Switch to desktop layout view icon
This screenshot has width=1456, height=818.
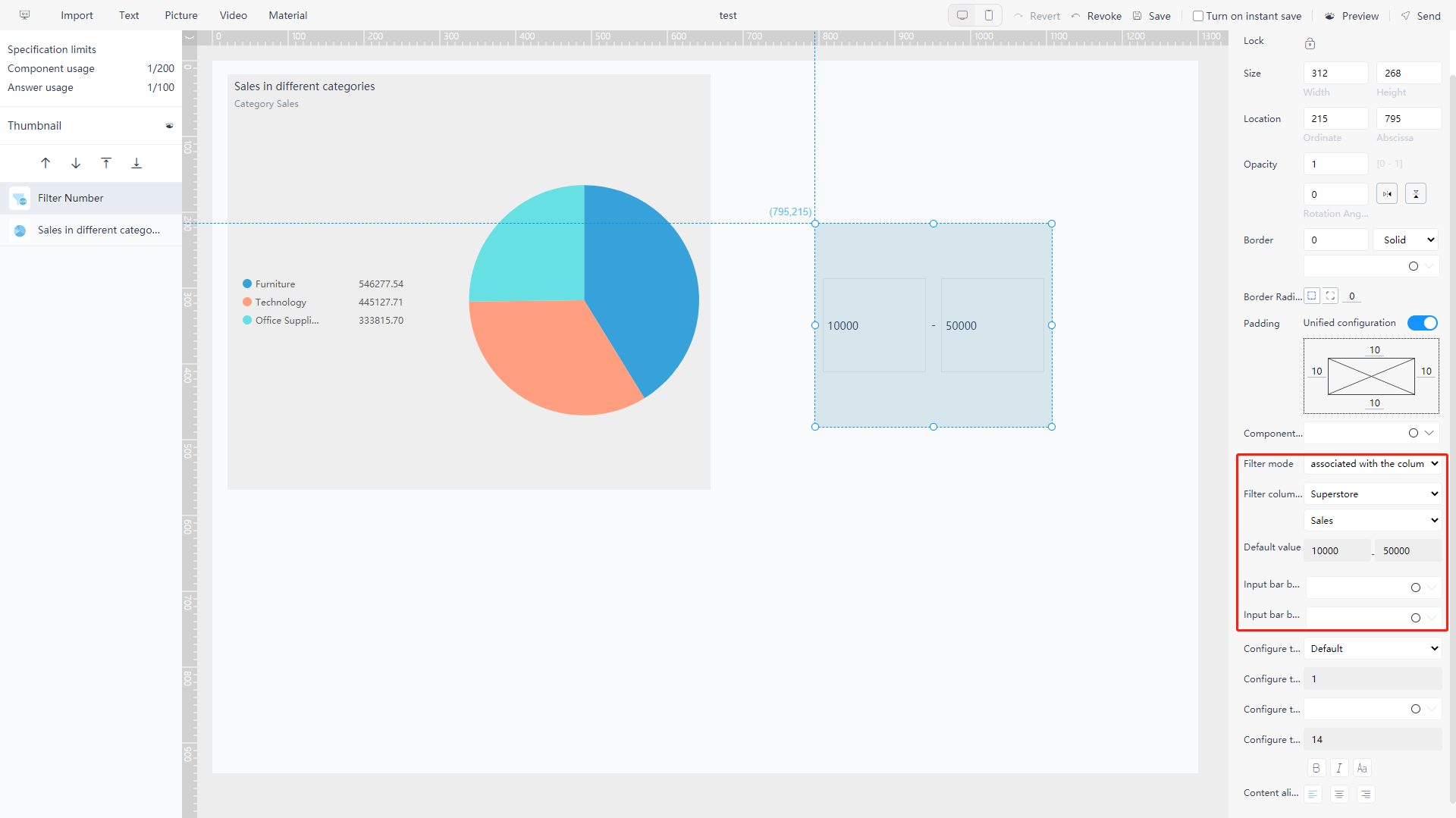(962, 15)
